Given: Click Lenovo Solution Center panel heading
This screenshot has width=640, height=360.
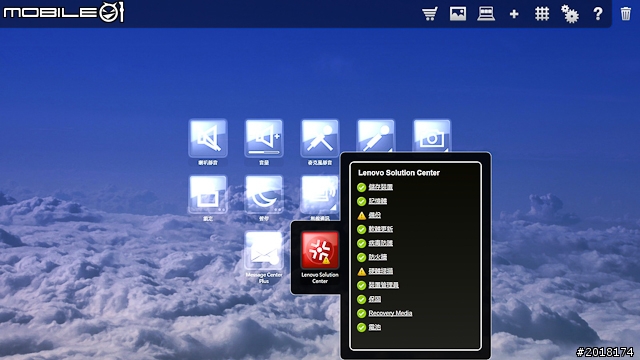Looking at the screenshot, I should click(x=399, y=173).
